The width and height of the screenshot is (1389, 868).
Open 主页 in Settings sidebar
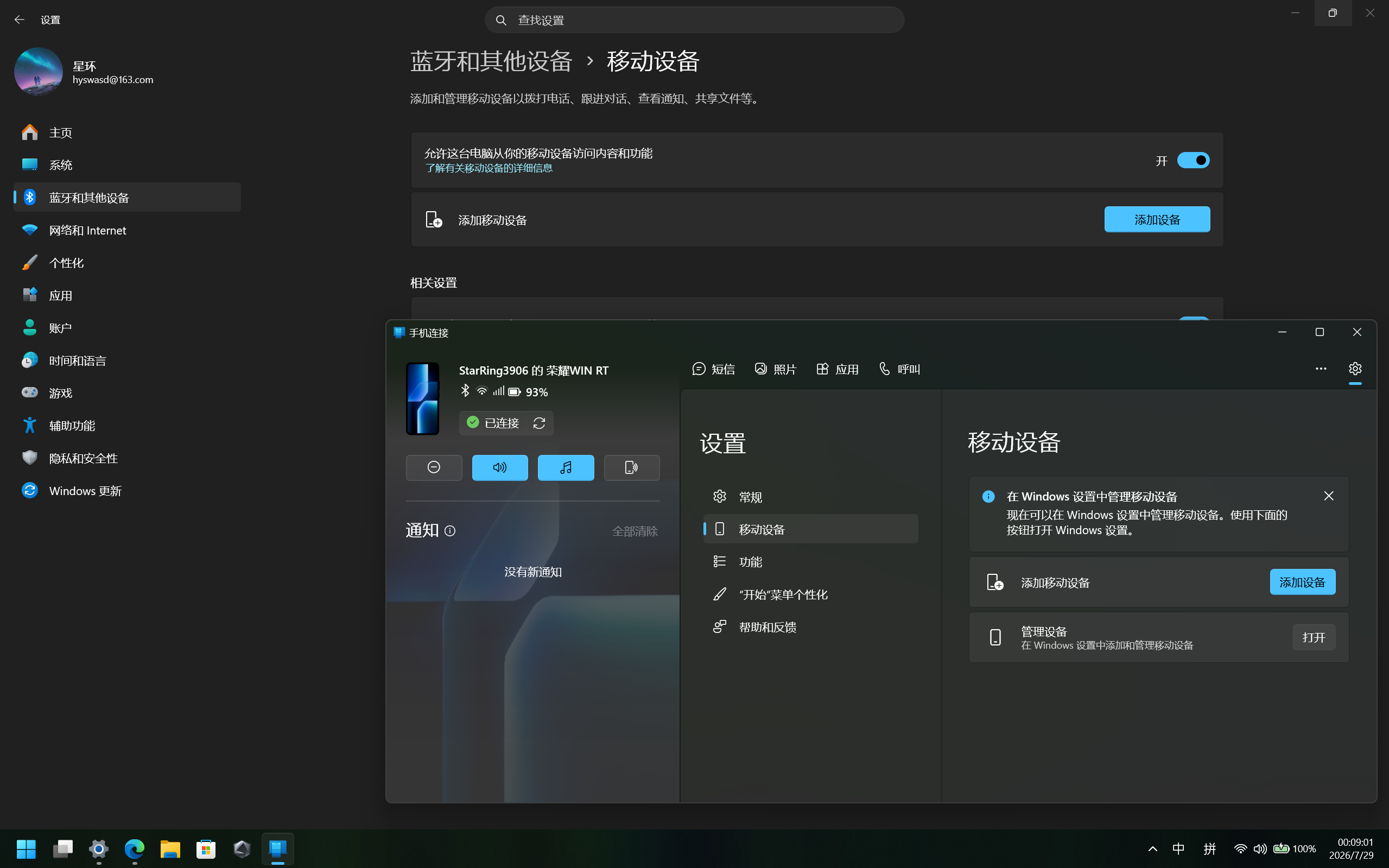(127, 132)
